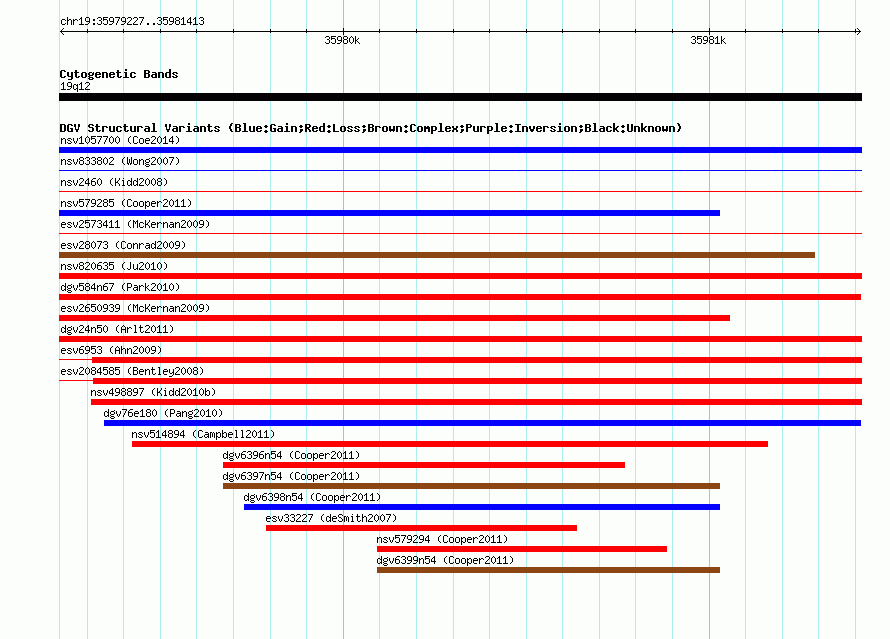Select the dgv584n67 red loss bar
890x639 pixels.
coord(460,297)
